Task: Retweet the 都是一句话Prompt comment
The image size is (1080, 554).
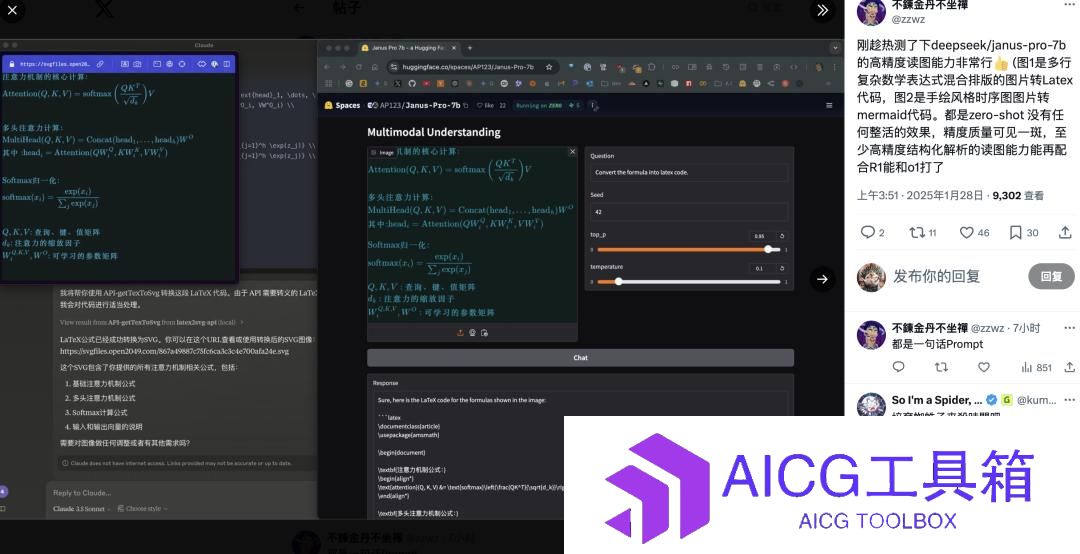Action: pyautogui.click(x=941, y=367)
